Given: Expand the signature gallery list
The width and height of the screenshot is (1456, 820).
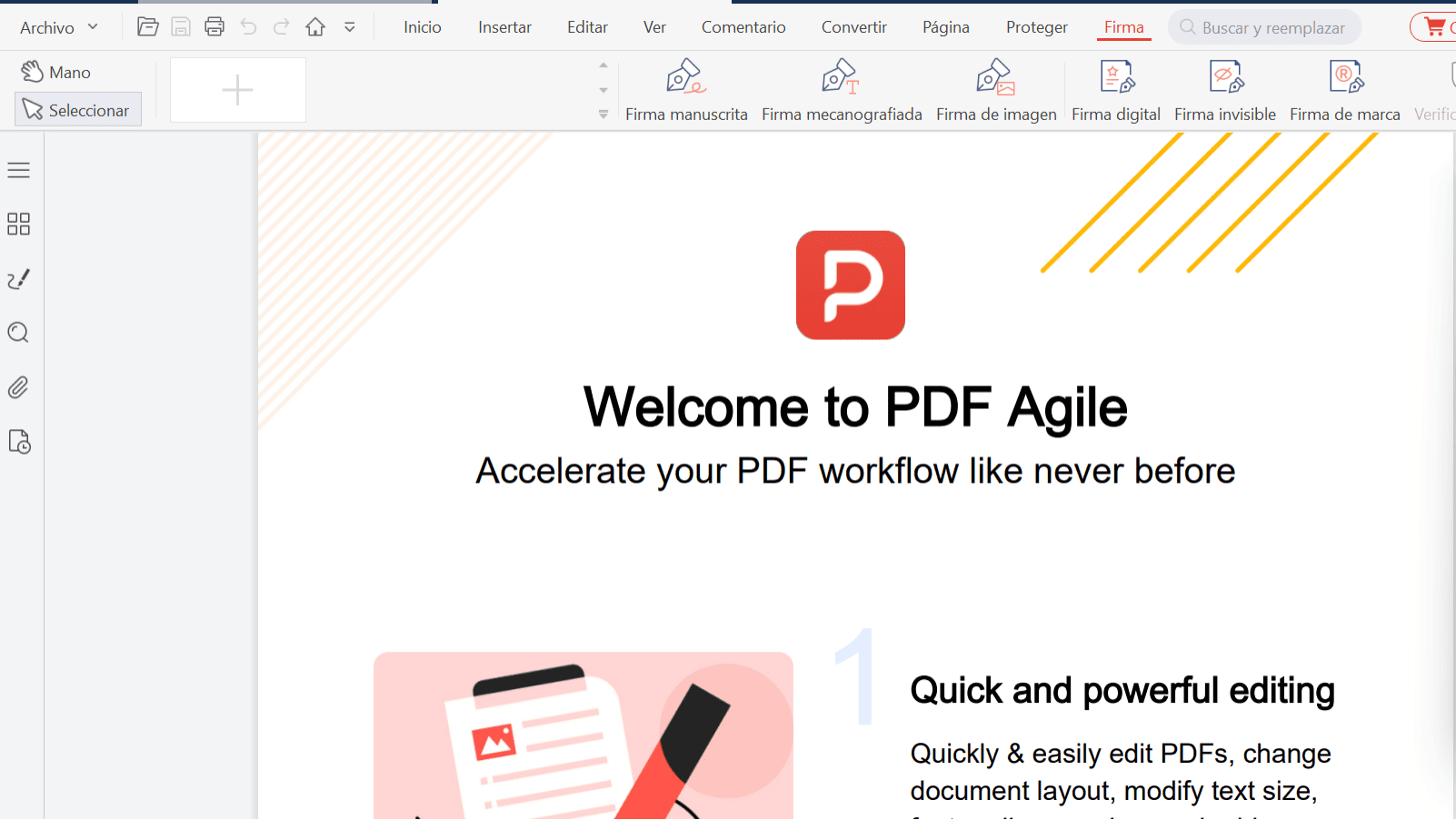Looking at the screenshot, I should pos(603,115).
